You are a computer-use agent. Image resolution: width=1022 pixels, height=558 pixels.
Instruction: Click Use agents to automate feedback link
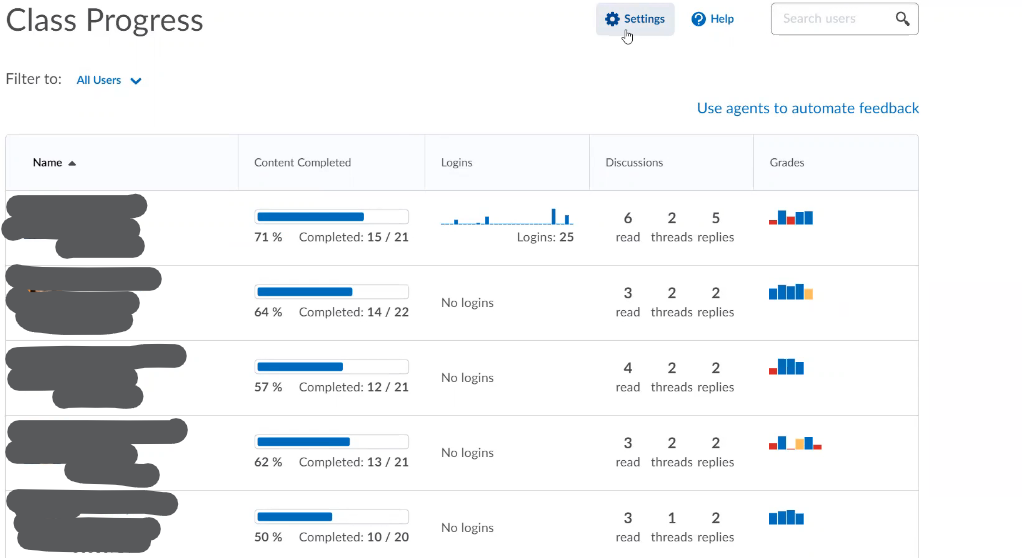[x=807, y=108]
